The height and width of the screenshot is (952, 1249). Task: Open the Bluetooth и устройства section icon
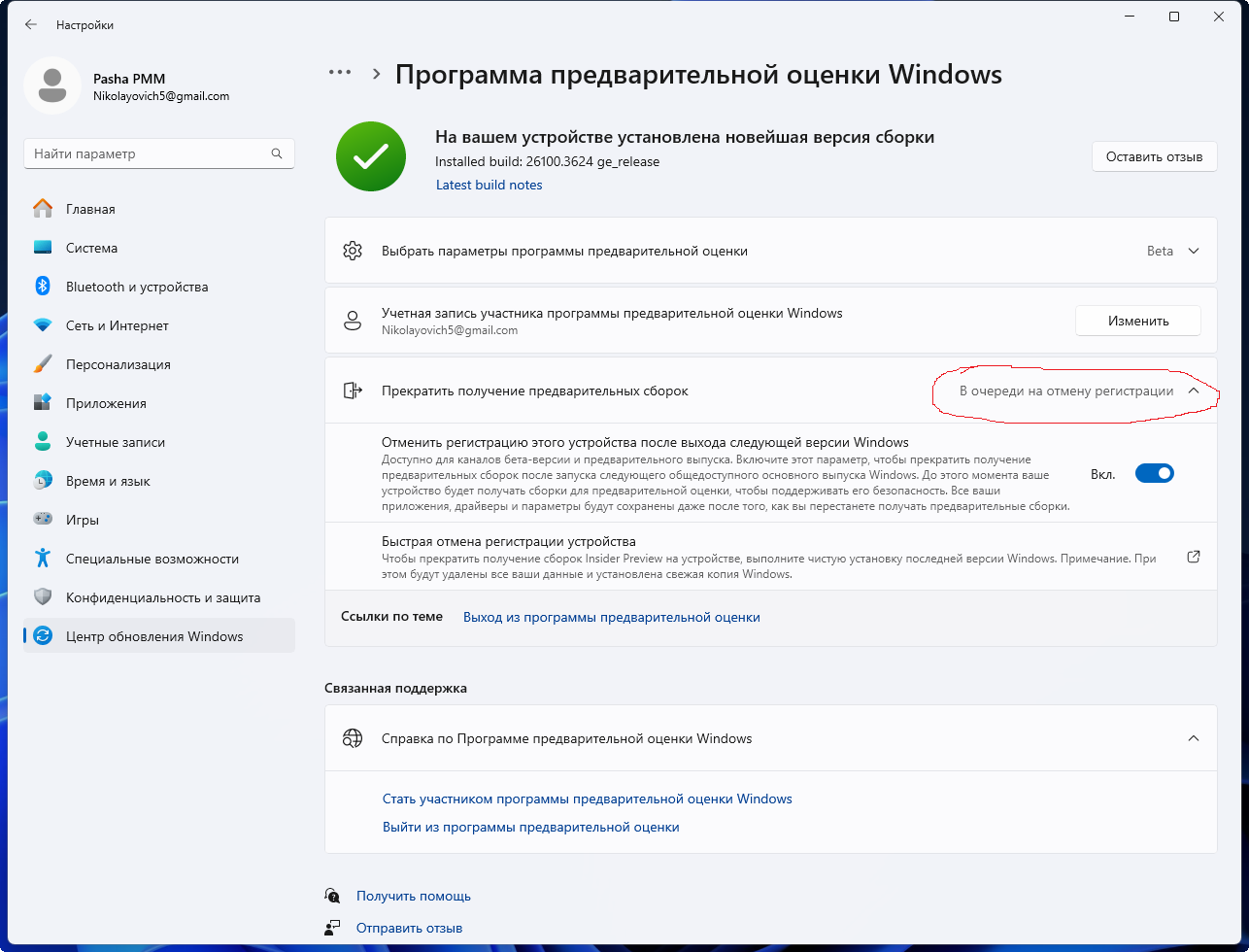tap(43, 287)
